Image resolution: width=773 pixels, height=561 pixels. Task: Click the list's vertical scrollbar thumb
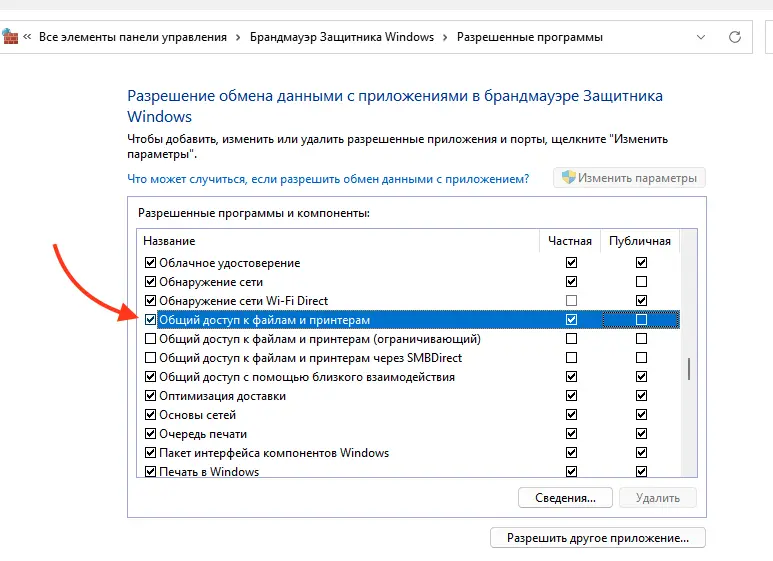pyautogui.click(x=689, y=369)
